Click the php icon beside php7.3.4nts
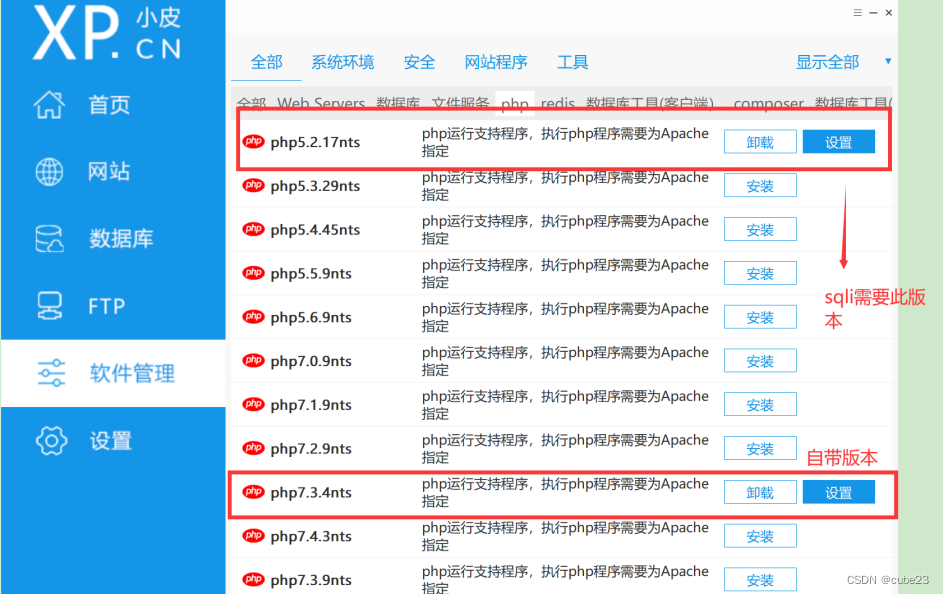Screen dimensions: 944x594 [253, 492]
